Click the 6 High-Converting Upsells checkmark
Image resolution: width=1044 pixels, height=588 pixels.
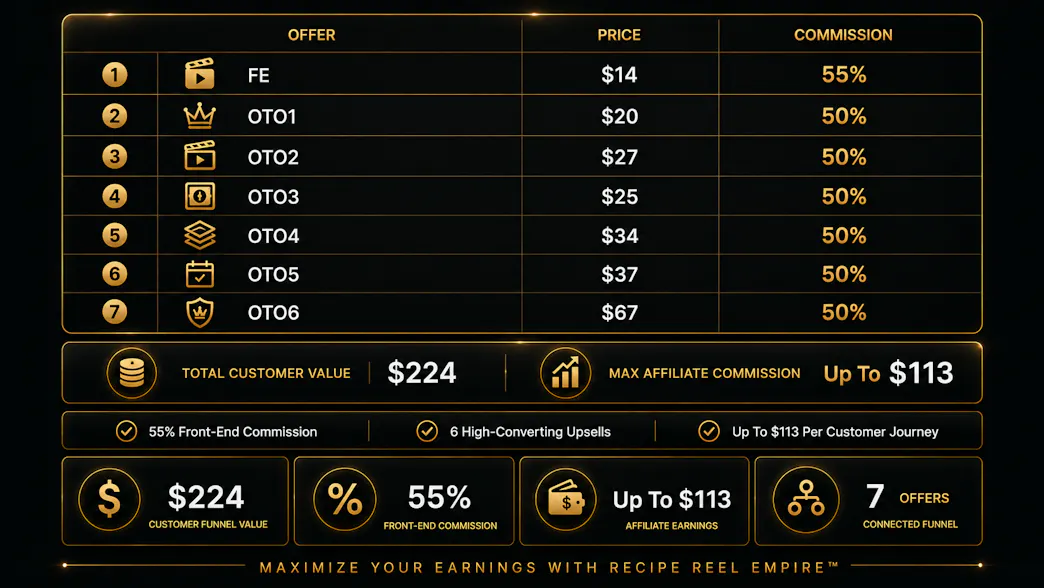click(427, 432)
